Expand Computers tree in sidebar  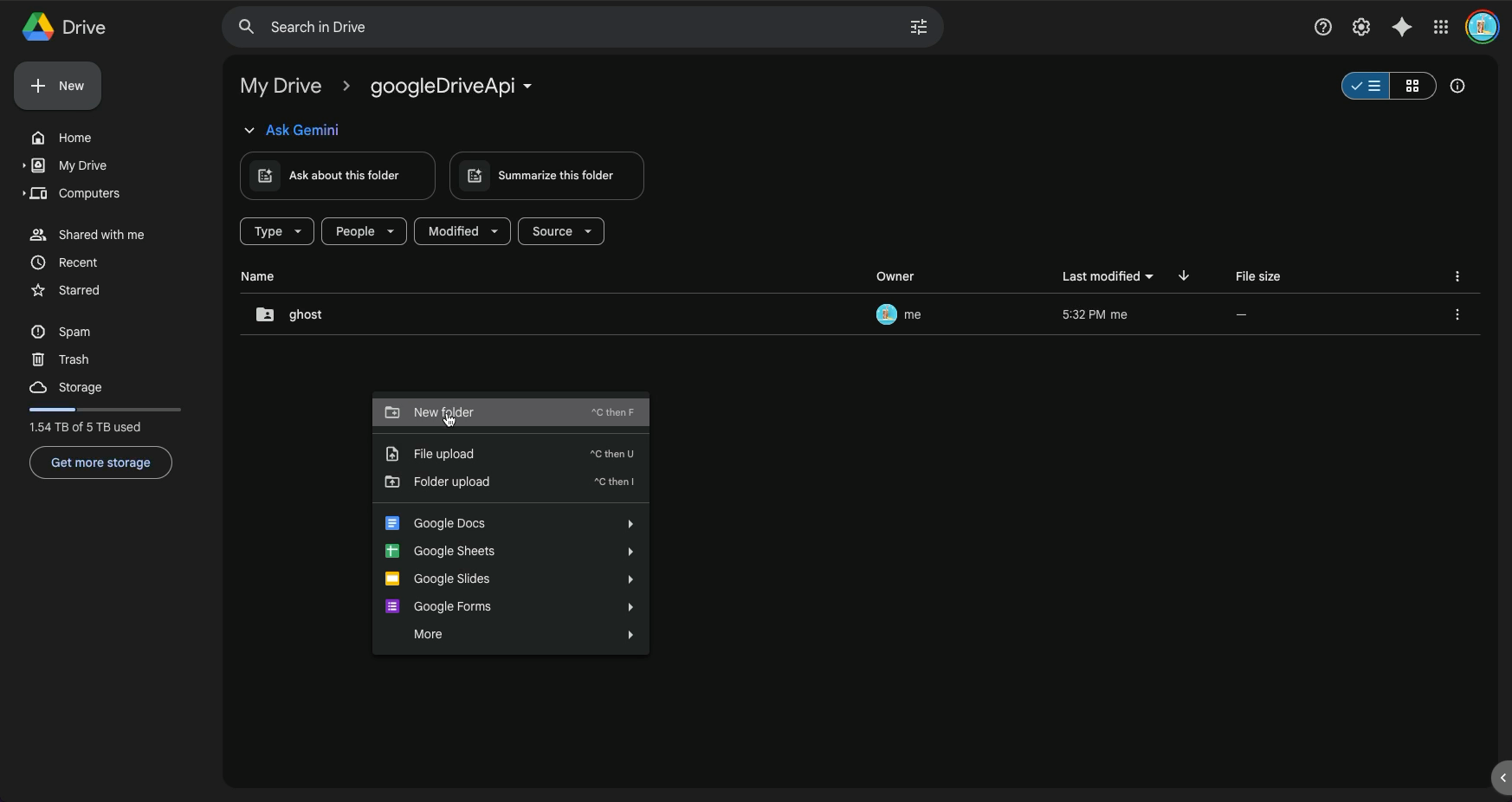pyautogui.click(x=24, y=193)
